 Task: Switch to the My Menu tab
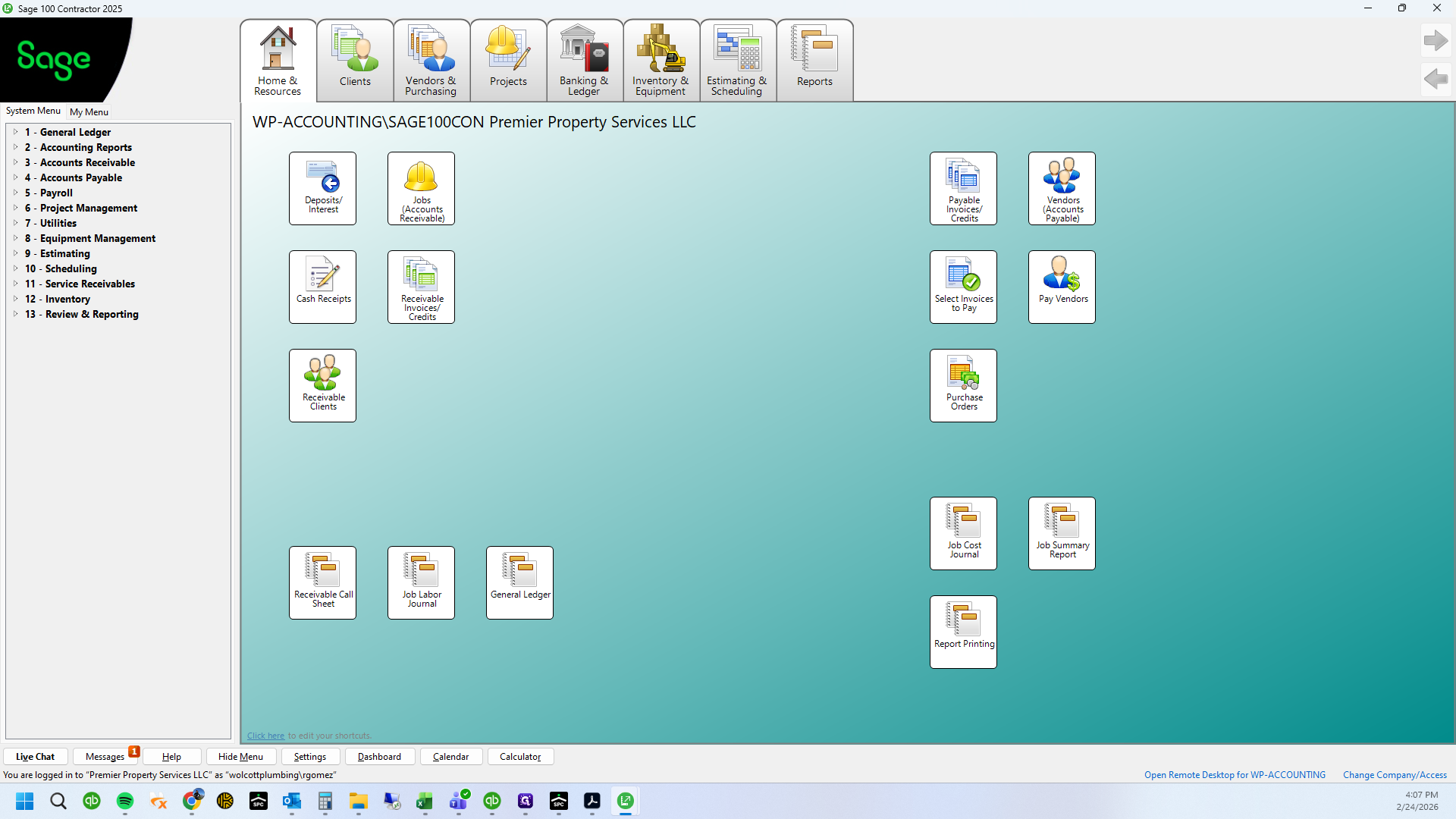coord(89,111)
